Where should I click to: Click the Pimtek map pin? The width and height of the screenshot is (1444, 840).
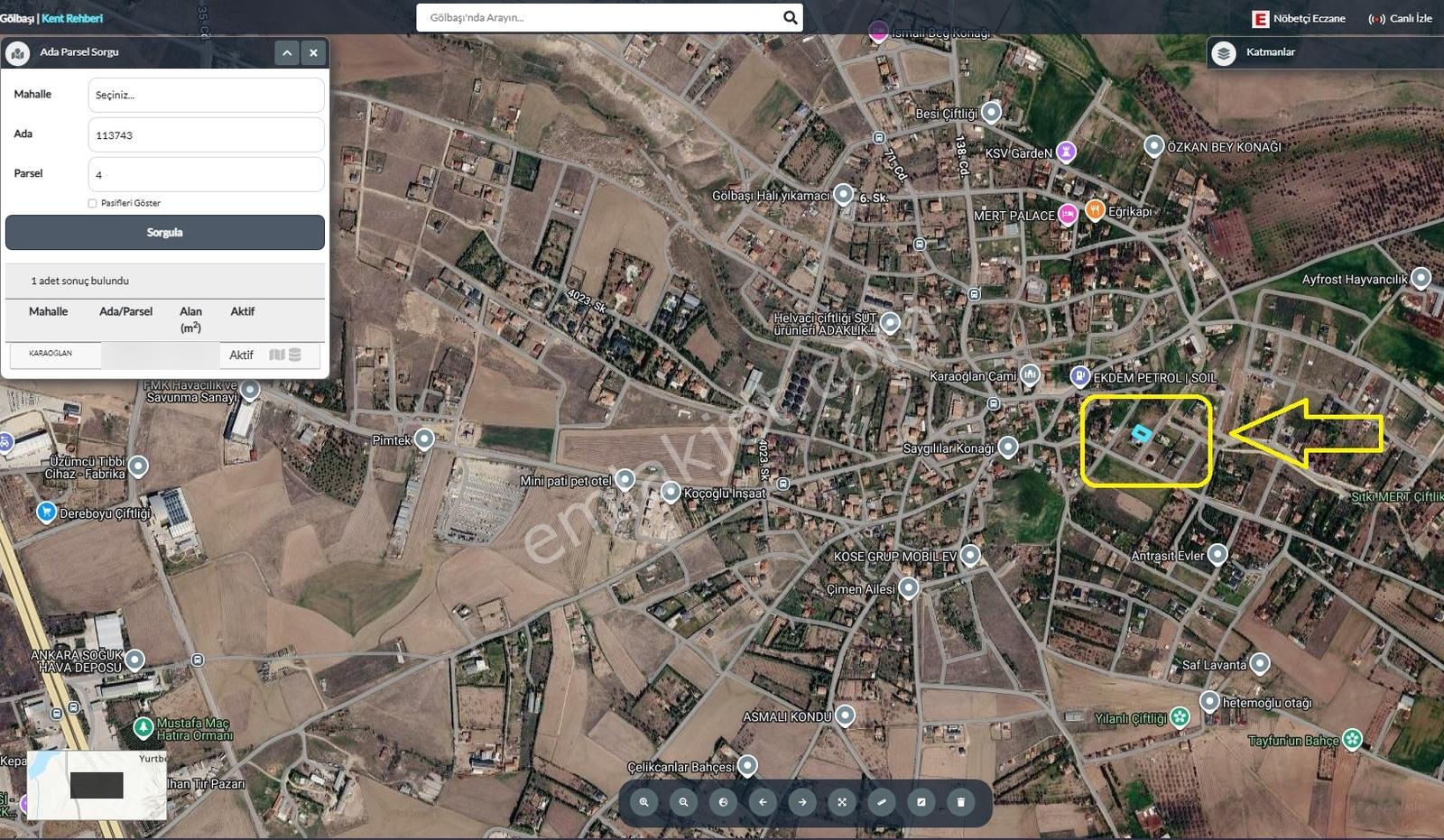[x=424, y=438]
